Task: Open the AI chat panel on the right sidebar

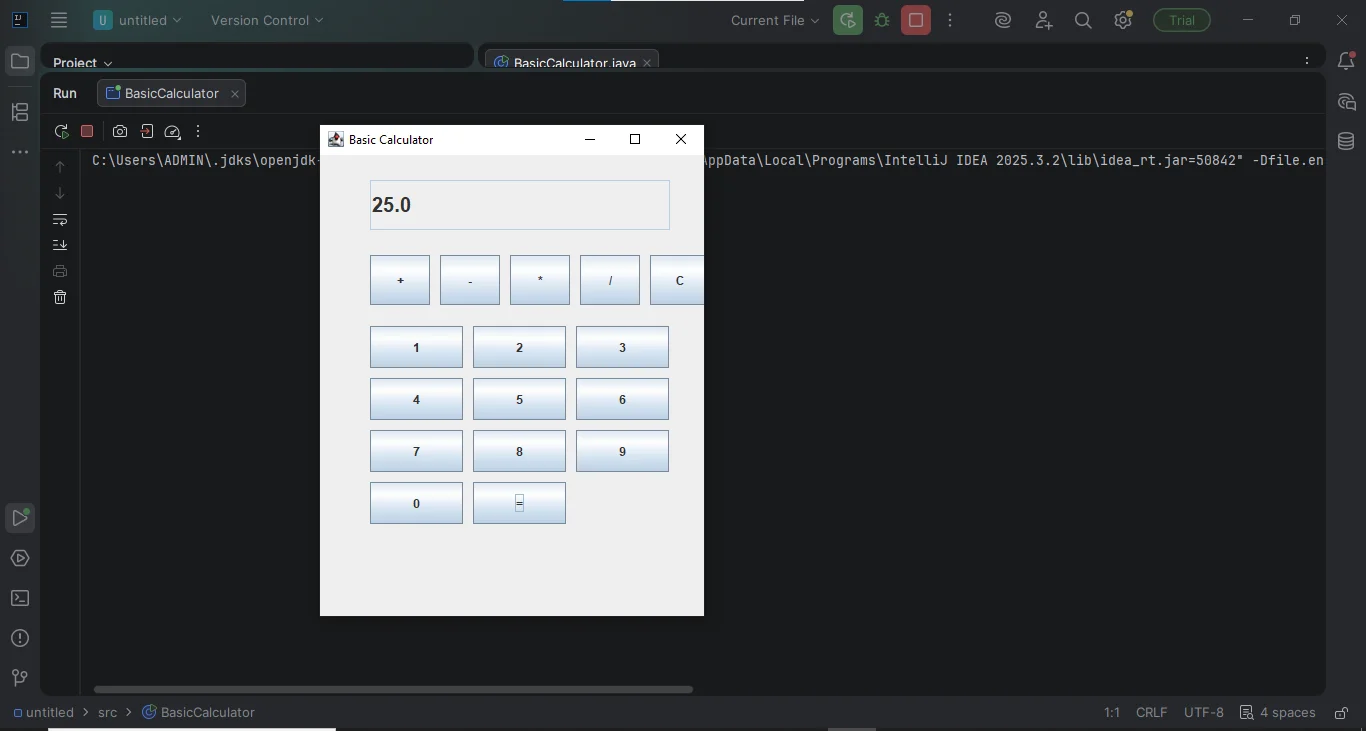Action: [x=1346, y=102]
